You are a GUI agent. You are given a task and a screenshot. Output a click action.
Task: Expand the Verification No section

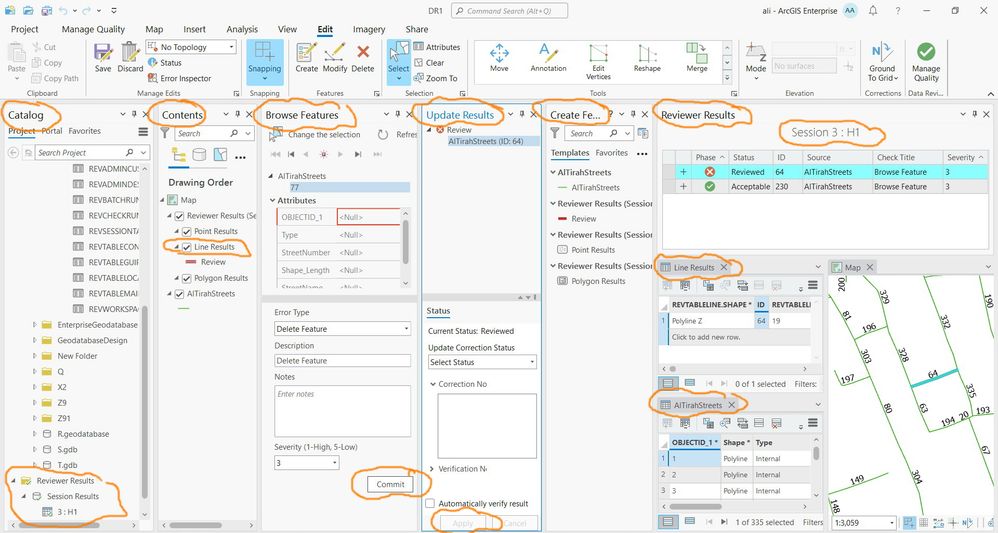432,469
